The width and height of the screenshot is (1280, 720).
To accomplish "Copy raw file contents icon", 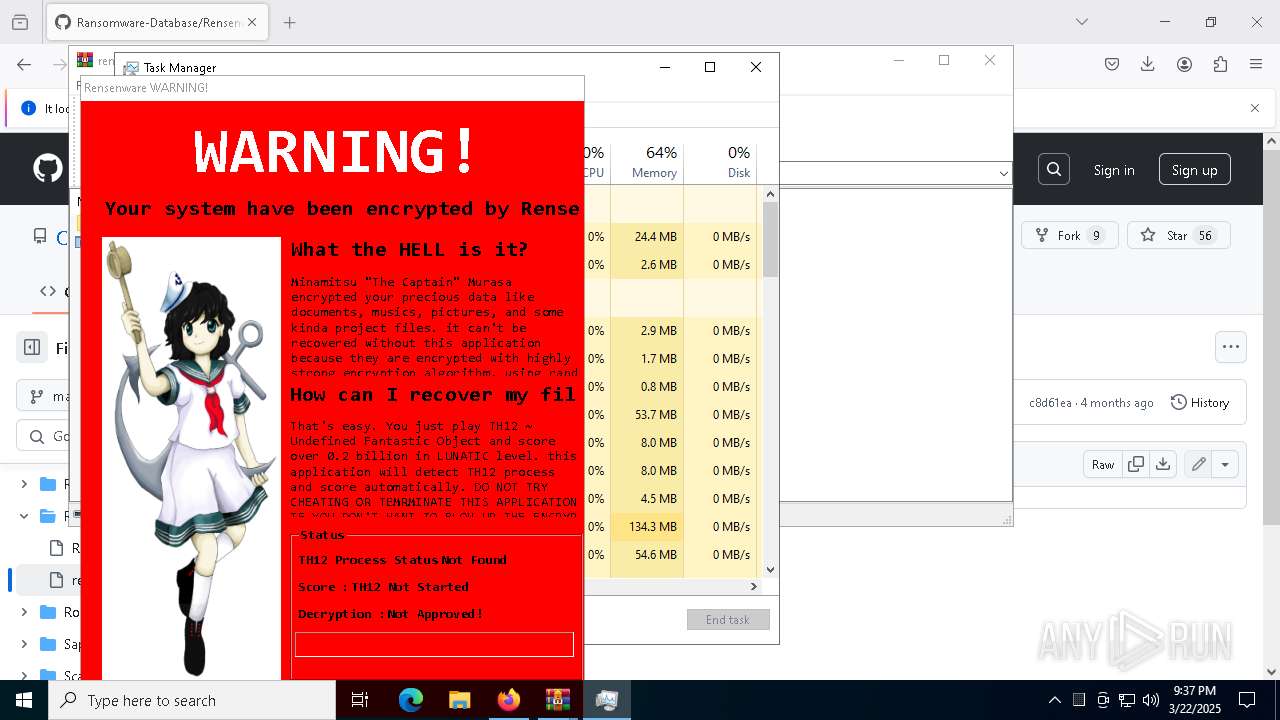I will [x=1135, y=464].
